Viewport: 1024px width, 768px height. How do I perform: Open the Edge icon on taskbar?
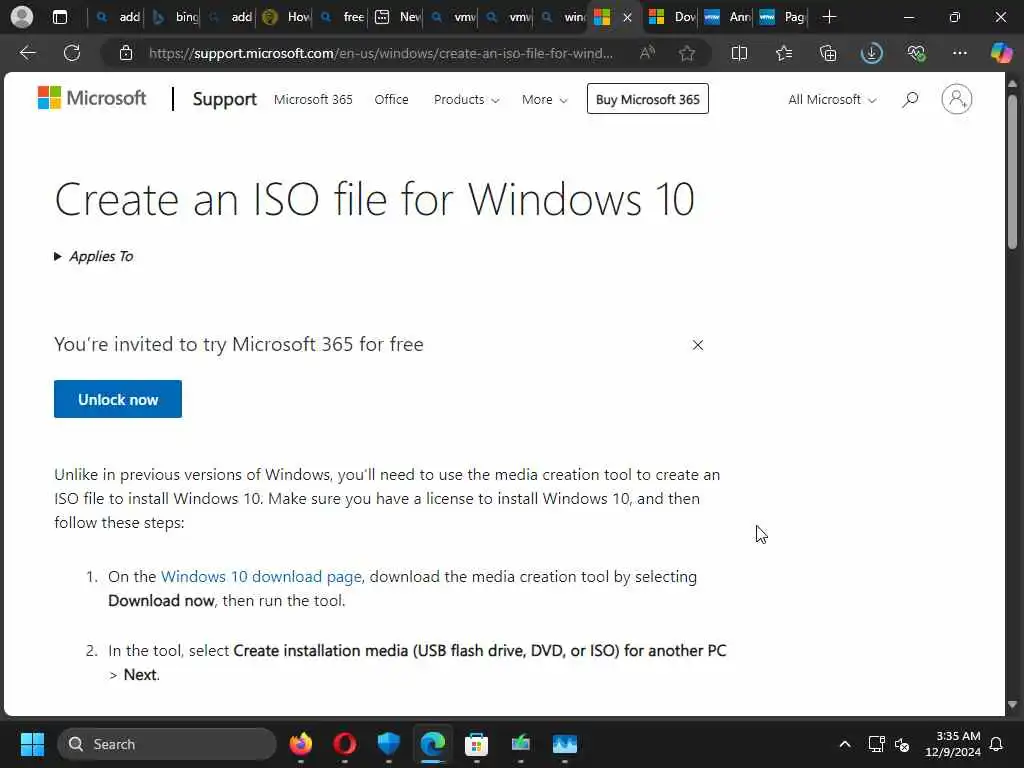point(432,744)
